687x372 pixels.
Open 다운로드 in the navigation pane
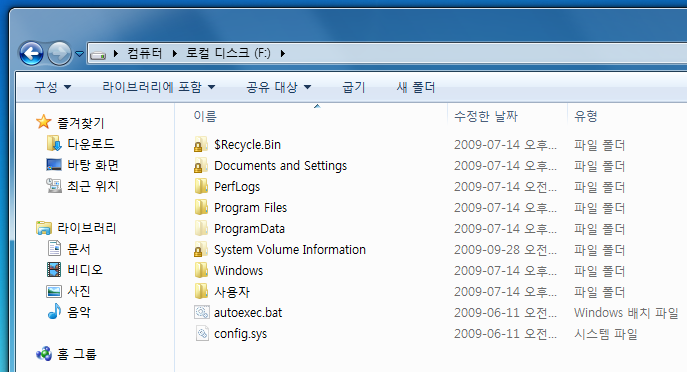pyautogui.click(x=91, y=144)
